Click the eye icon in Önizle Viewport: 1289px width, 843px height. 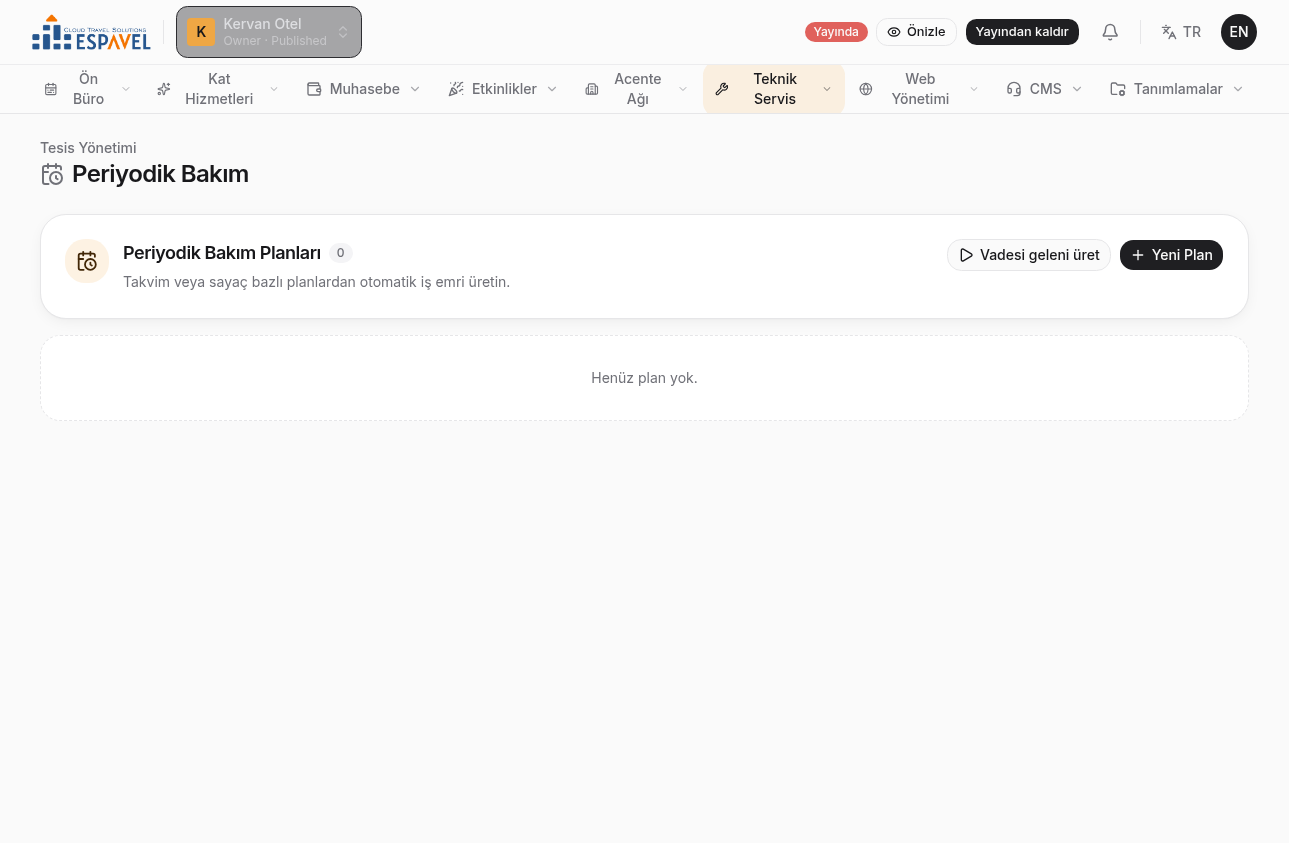click(894, 32)
